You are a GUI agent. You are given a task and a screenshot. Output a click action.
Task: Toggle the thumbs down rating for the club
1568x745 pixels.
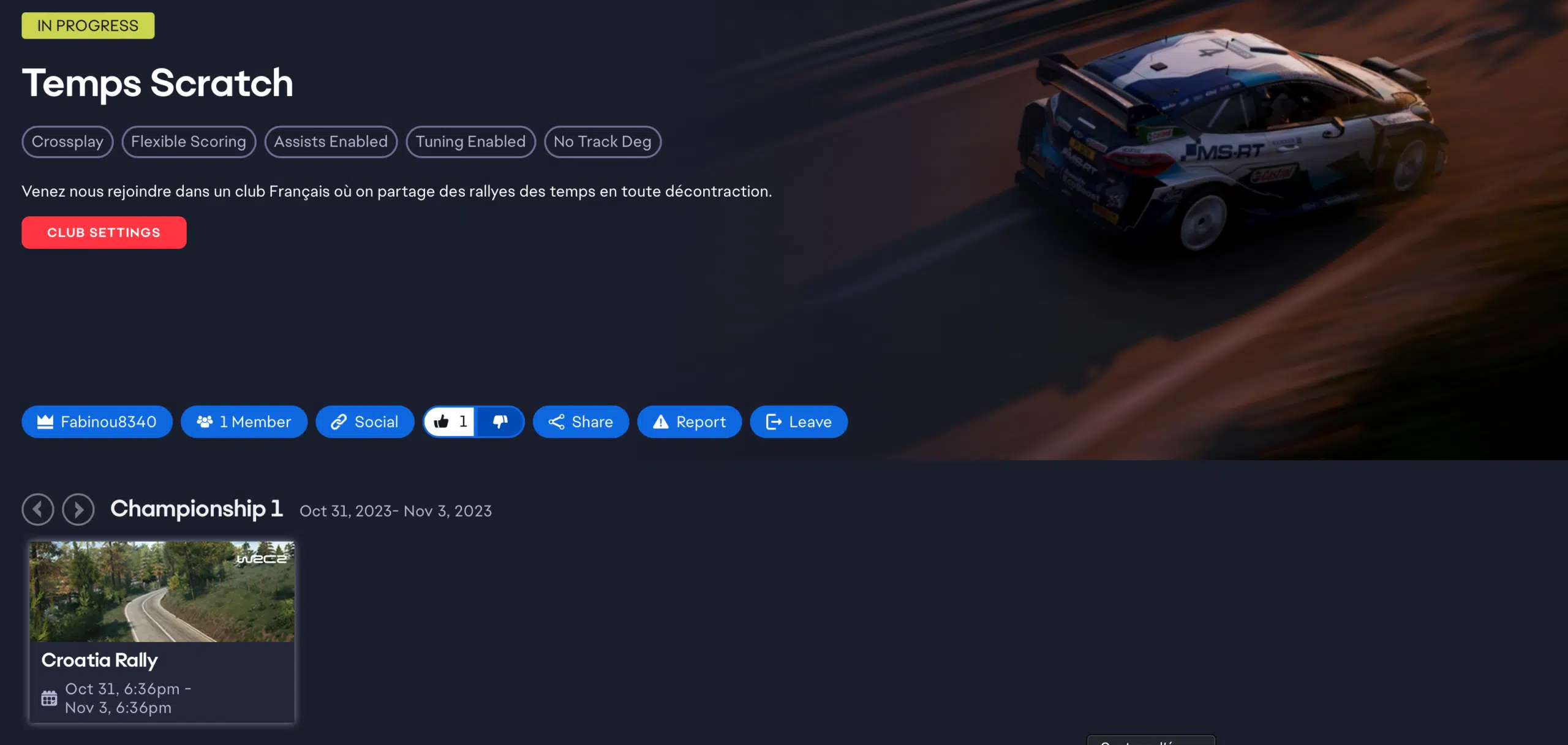pyautogui.click(x=500, y=422)
